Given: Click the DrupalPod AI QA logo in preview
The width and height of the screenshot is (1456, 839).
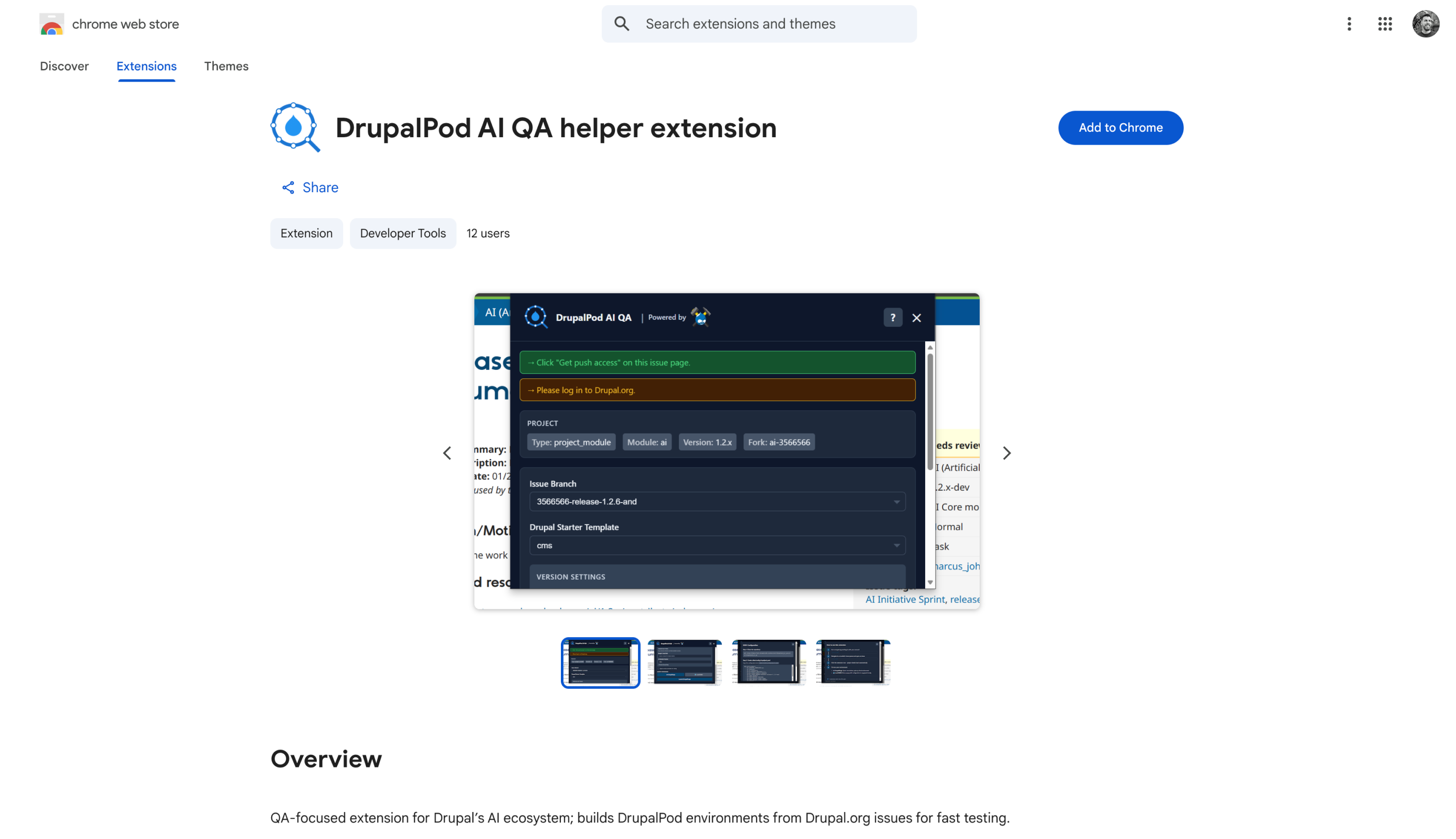Looking at the screenshot, I should tap(536, 317).
